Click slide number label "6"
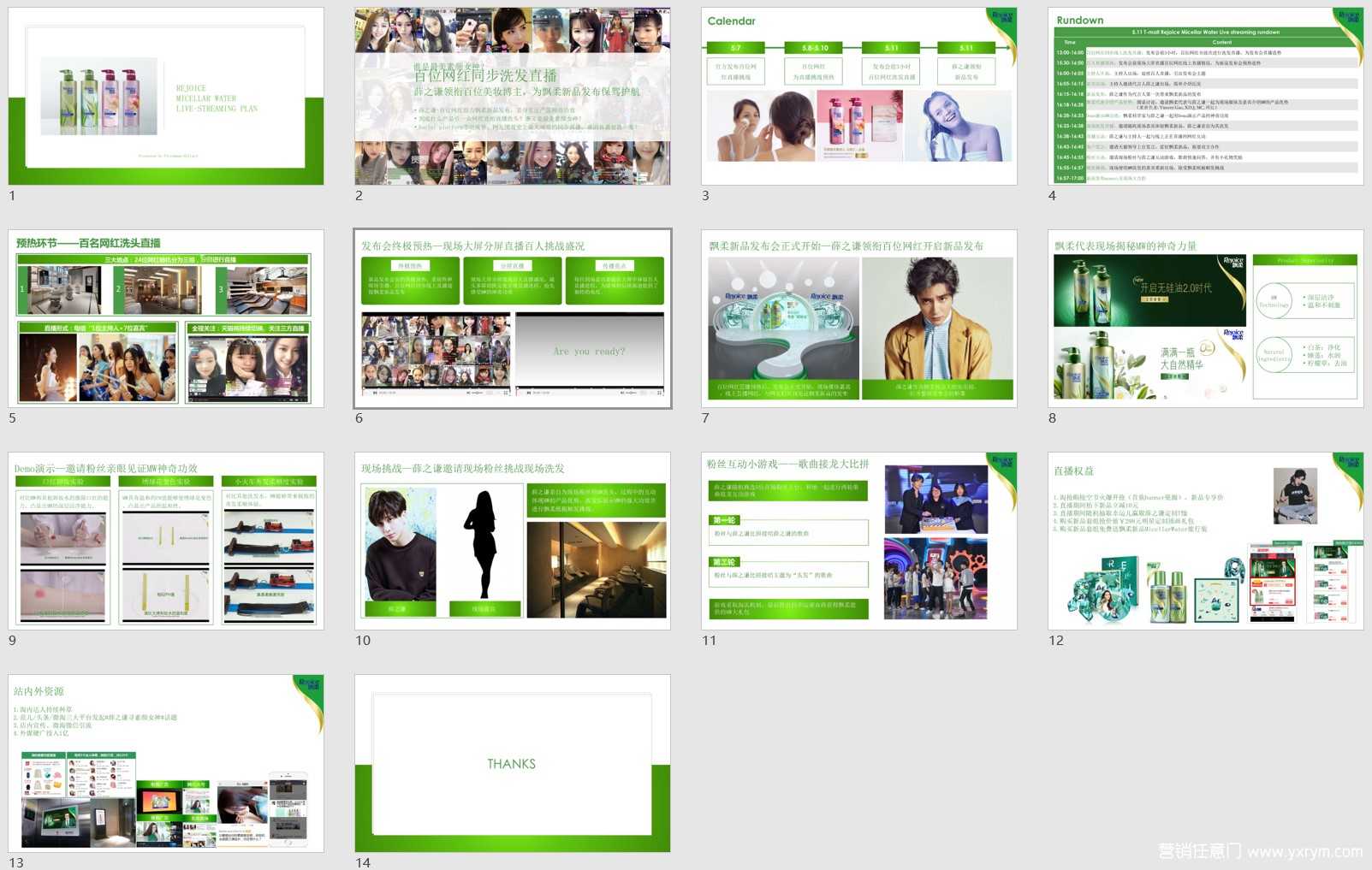Screen dimensions: 1372x870 (x=359, y=418)
